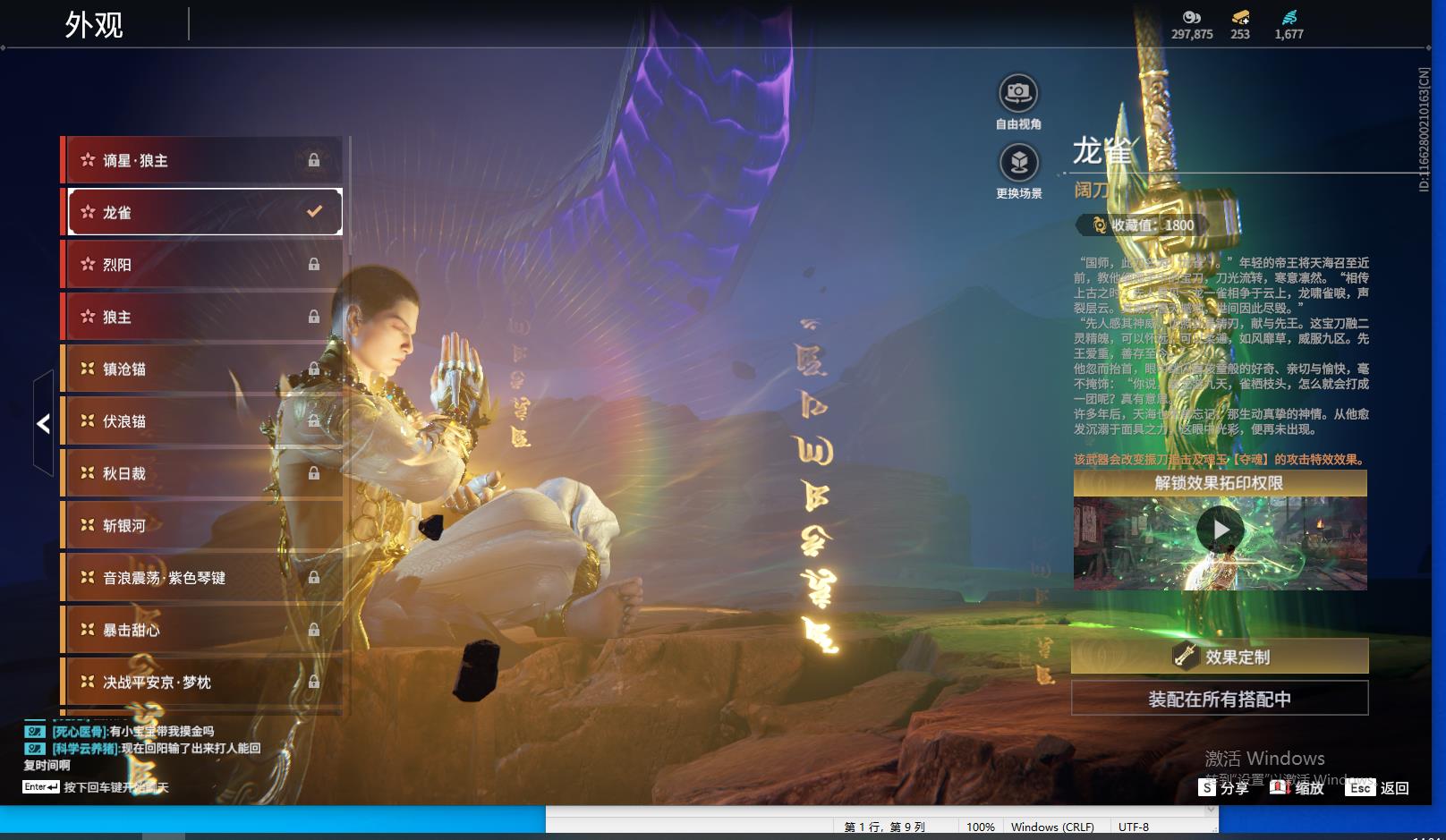This screenshot has width=1446, height=840.
Task: Select the 暴击甜心 skin
Action: pyautogui.click(x=202, y=630)
